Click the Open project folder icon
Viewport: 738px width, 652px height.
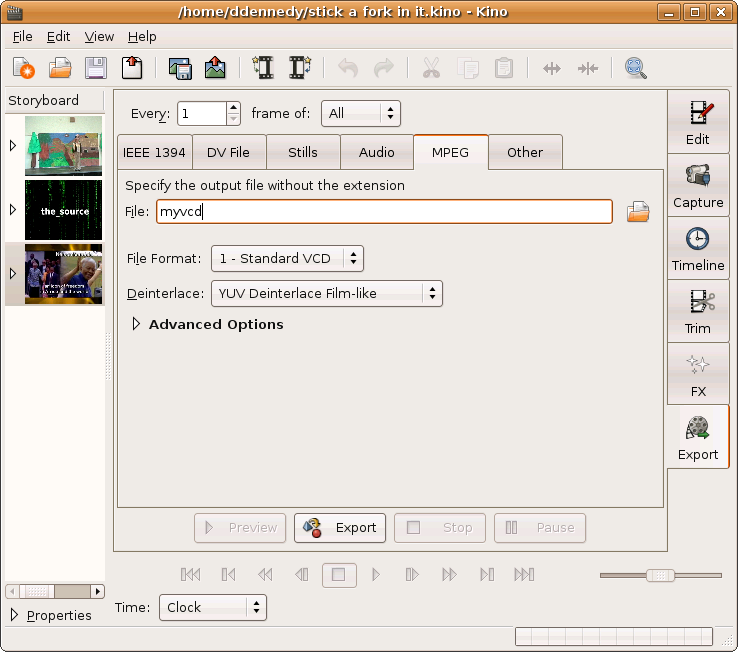(60, 68)
